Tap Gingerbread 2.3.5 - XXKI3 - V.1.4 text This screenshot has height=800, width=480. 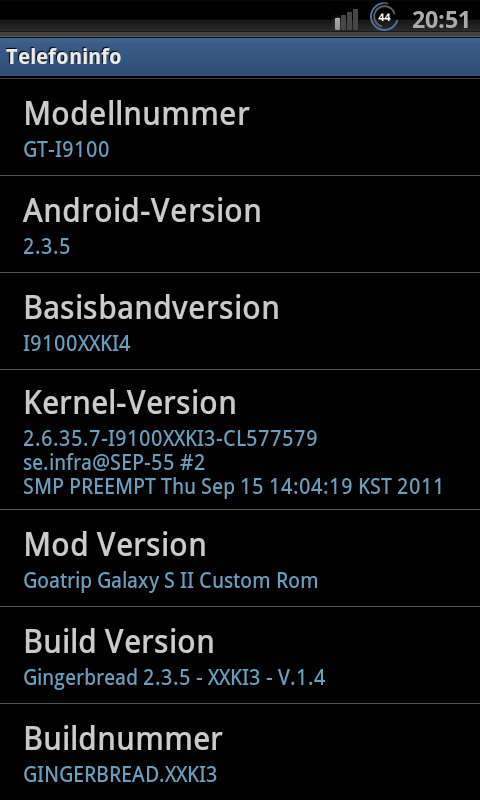click(174, 678)
